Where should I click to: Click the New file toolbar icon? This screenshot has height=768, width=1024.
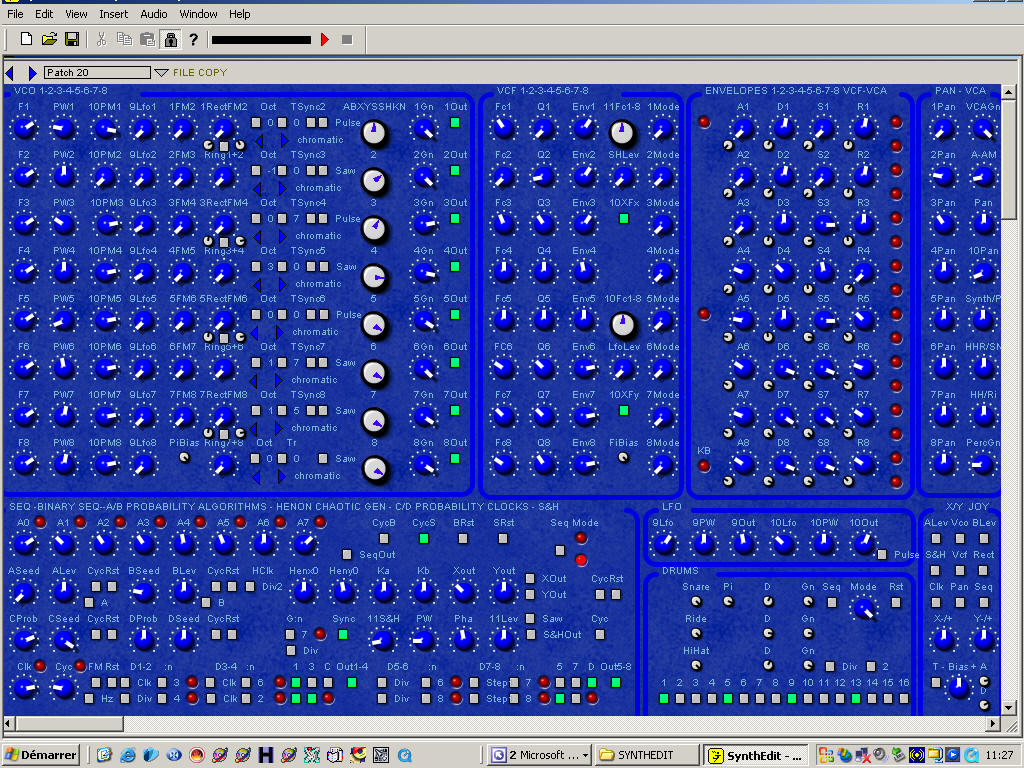[27, 39]
